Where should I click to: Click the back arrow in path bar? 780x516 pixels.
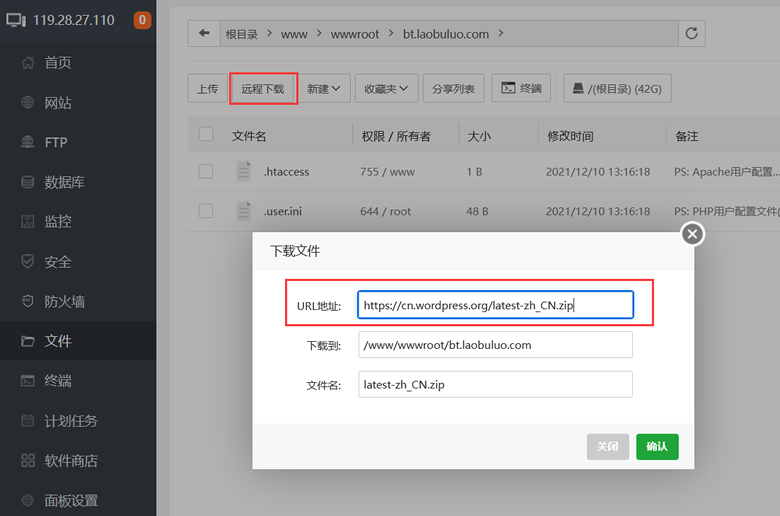[204, 33]
